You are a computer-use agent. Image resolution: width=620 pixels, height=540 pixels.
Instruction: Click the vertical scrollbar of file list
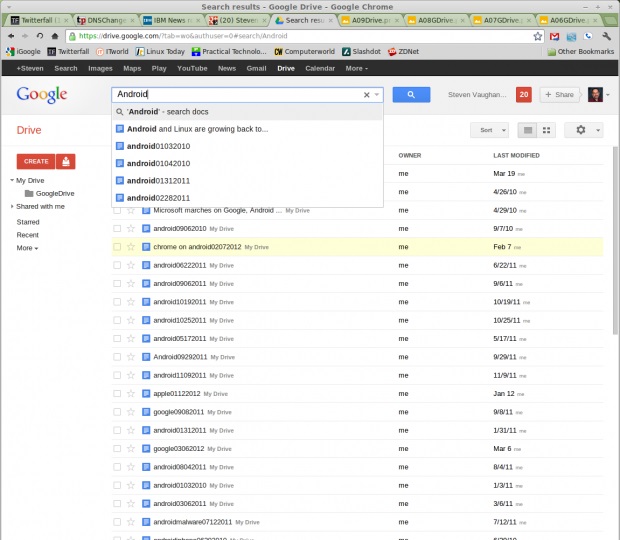click(616, 241)
